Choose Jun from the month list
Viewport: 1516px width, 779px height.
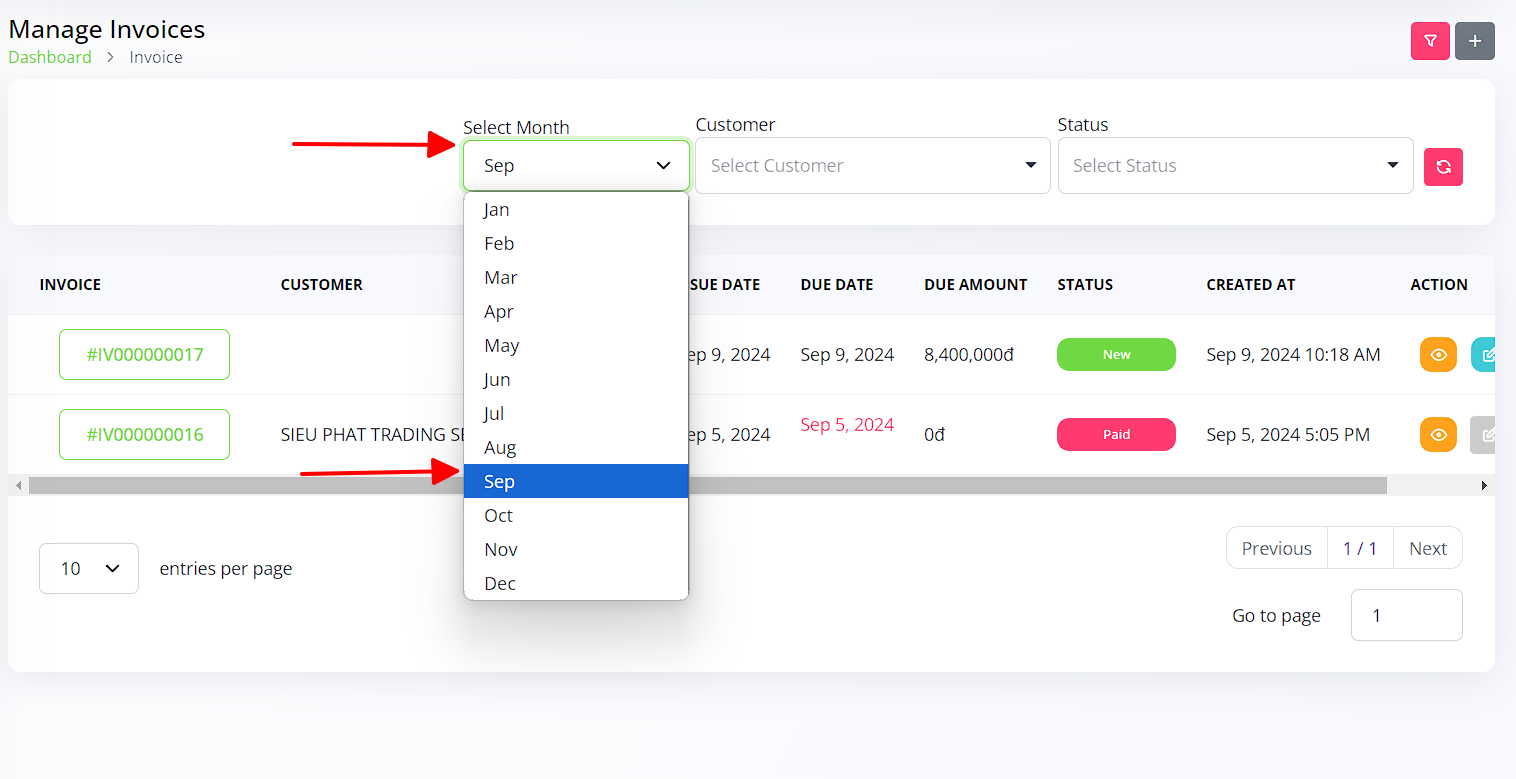click(x=576, y=380)
